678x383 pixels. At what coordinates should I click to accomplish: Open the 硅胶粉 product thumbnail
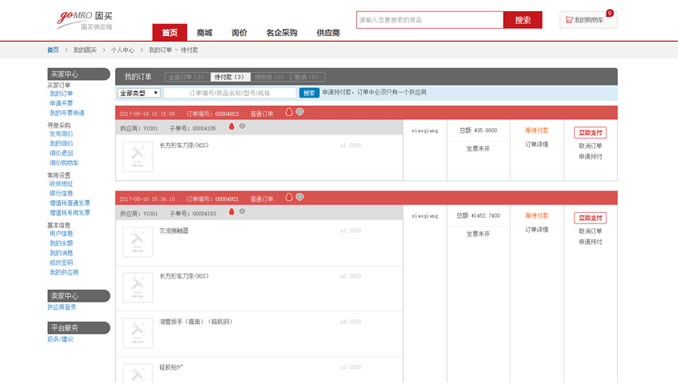138,373
